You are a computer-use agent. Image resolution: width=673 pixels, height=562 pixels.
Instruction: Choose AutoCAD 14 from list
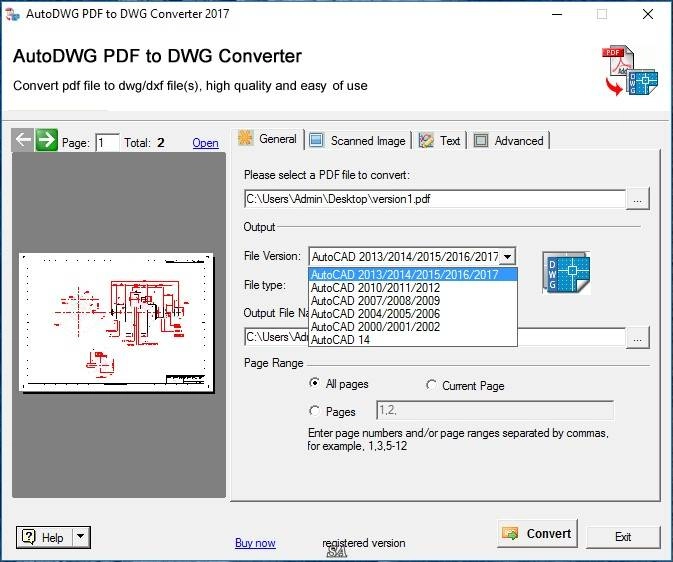pyautogui.click(x=413, y=340)
